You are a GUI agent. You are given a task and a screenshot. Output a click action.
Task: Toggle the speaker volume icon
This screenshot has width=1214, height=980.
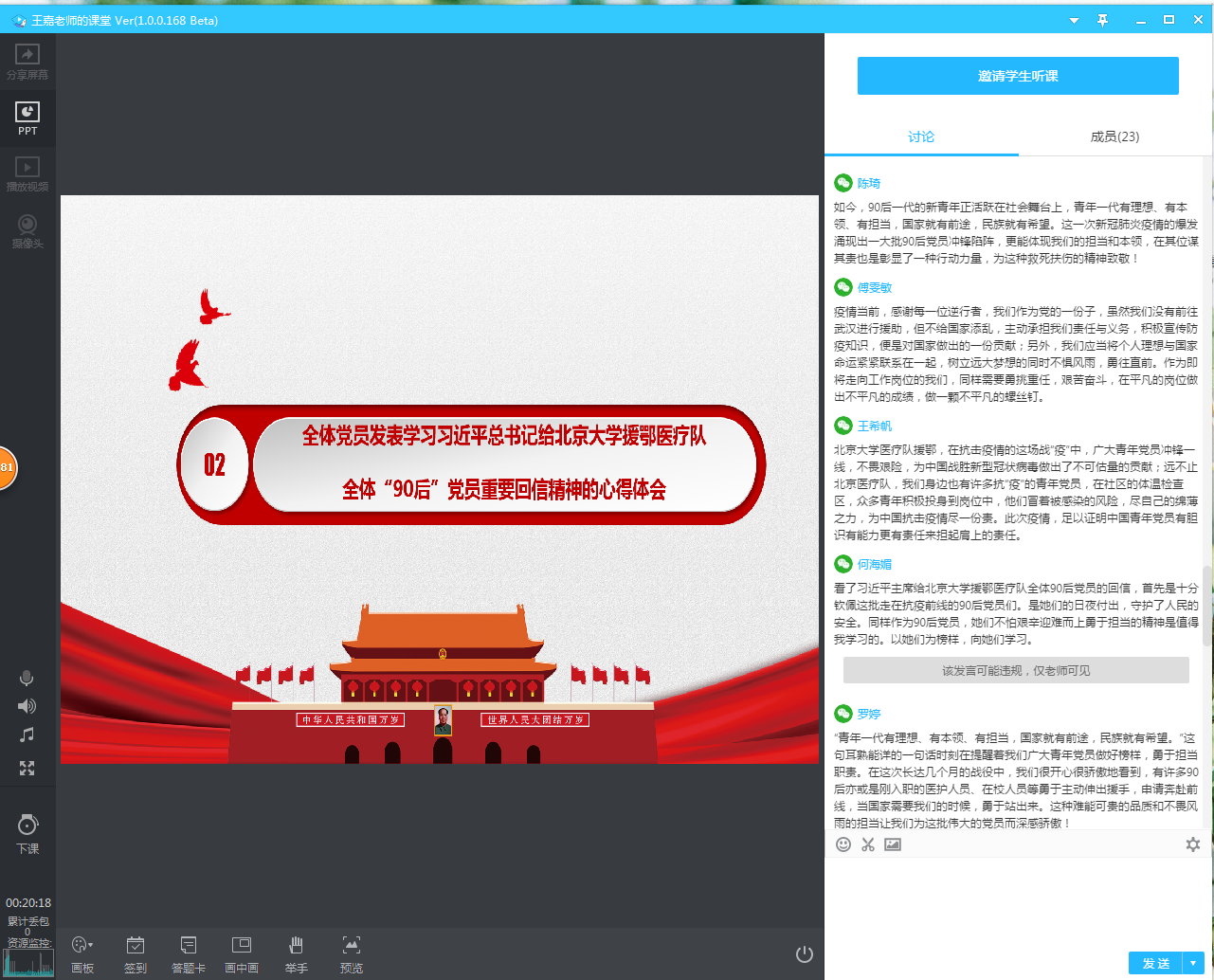click(x=27, y=706)
